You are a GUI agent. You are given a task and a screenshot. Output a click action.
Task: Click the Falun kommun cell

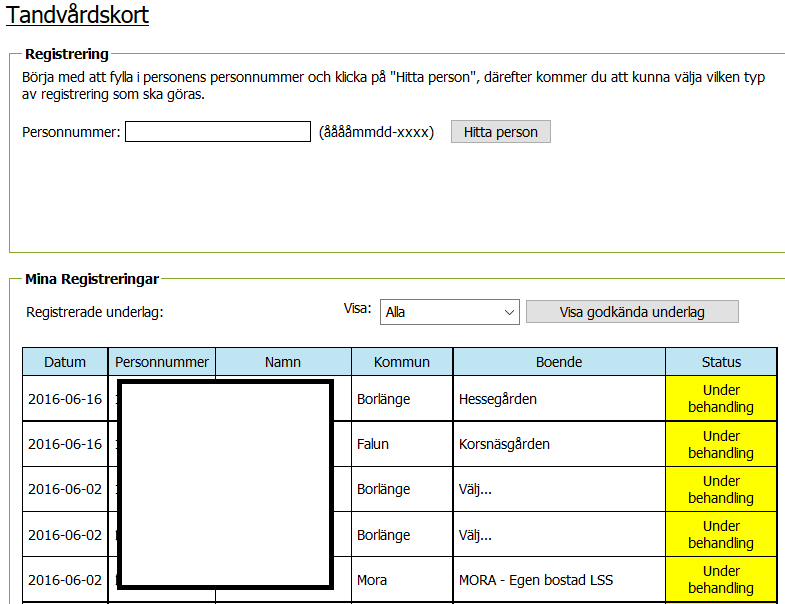402,444
